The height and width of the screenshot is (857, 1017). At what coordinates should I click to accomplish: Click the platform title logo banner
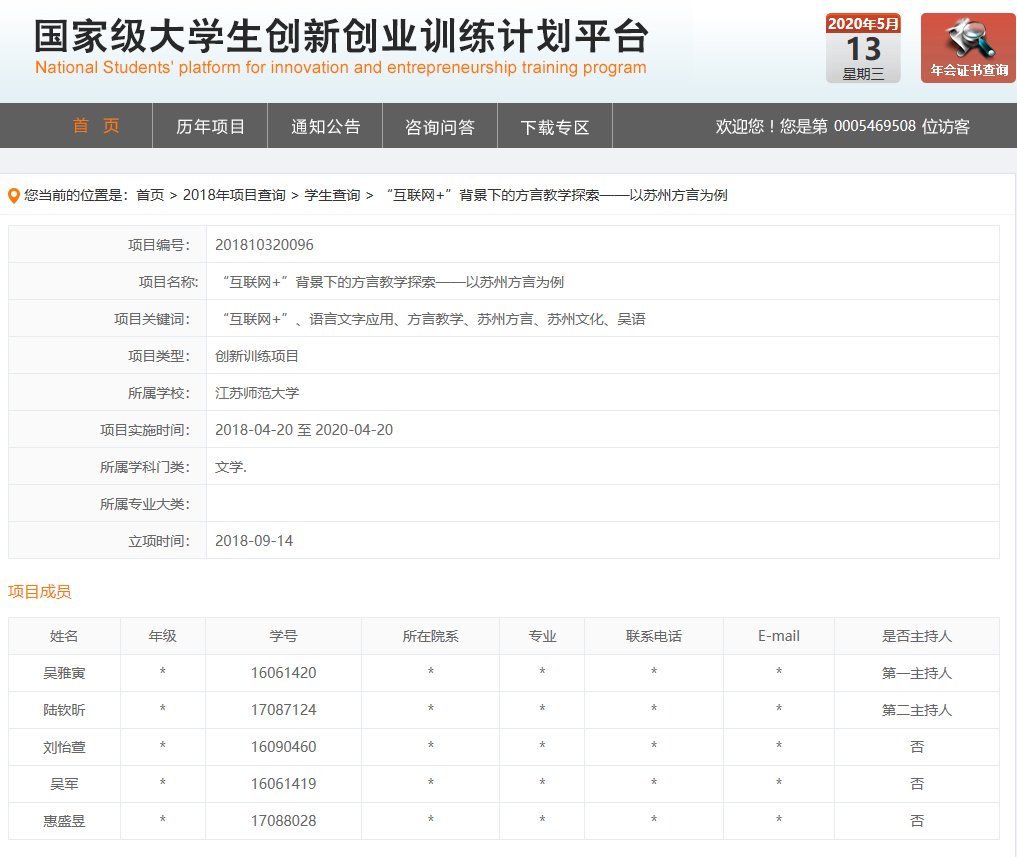pos(341,47)
